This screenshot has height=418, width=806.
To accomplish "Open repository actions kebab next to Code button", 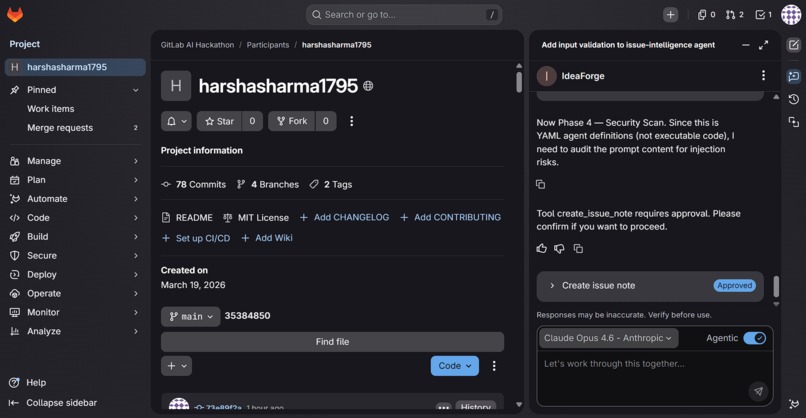I will tap(494, 366).
